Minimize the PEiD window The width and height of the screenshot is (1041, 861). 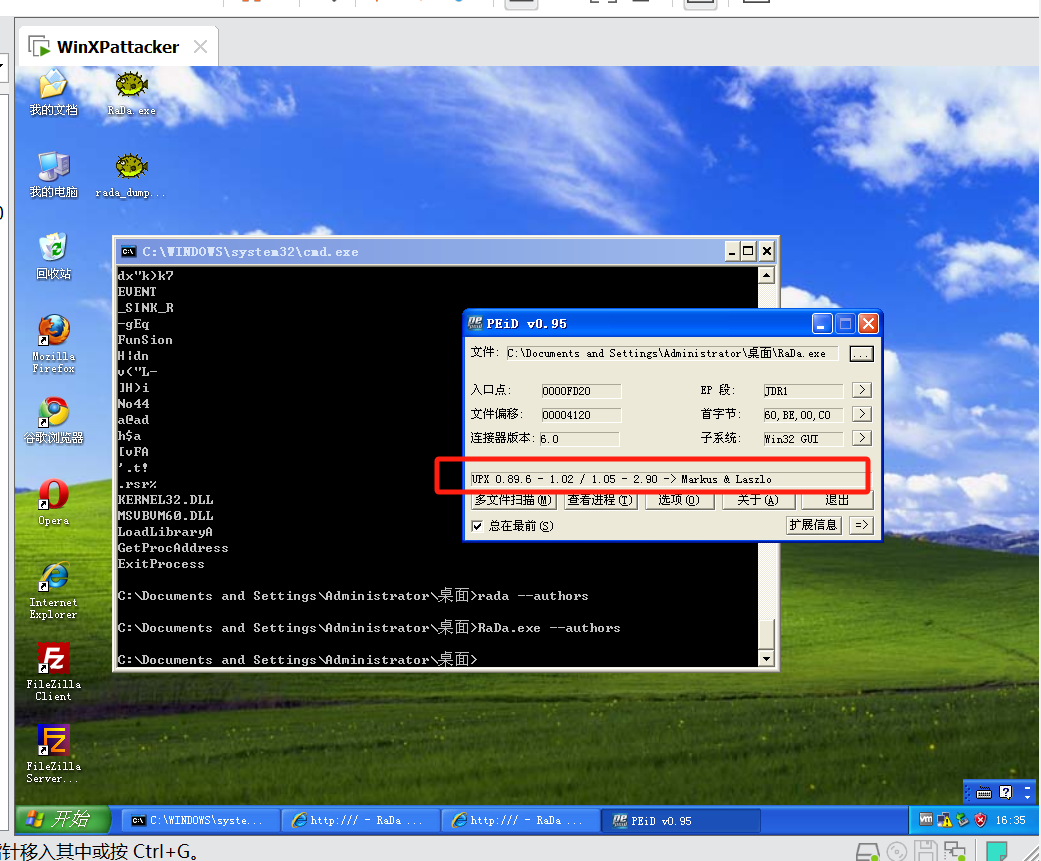click(x=822, y=324)
